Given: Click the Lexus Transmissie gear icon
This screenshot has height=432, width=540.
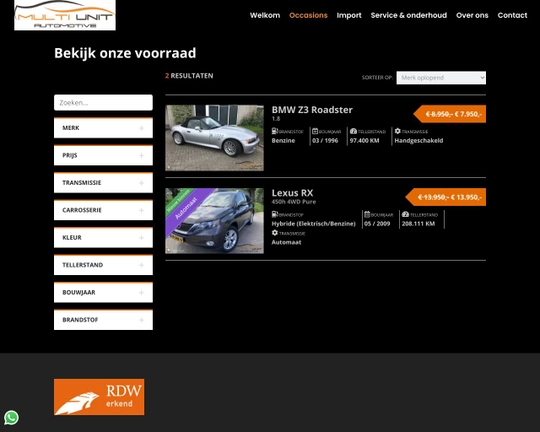Looking at the screenshot, I should click(274, 233).
